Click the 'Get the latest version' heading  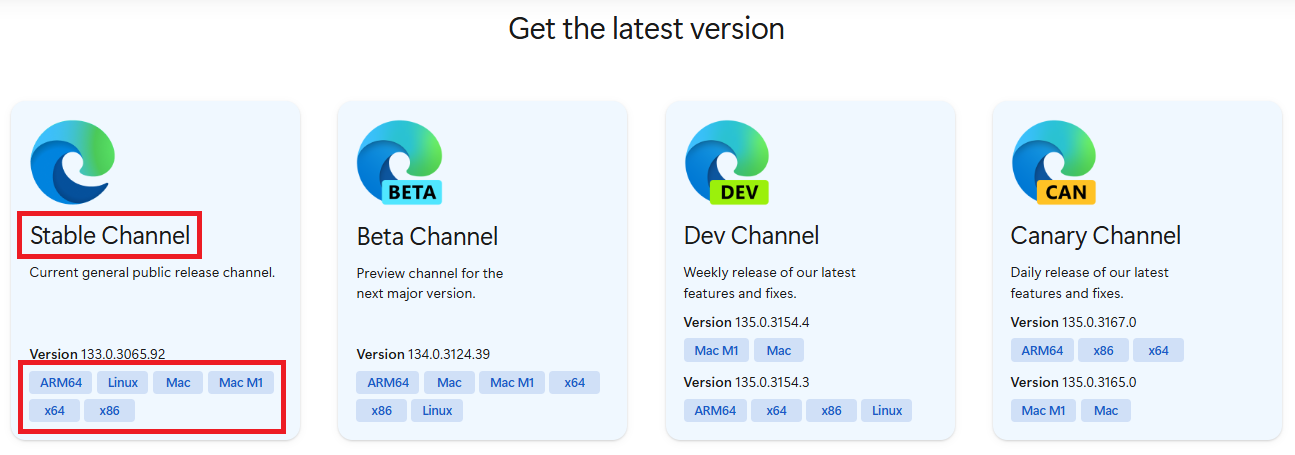(x=646, y=28)
